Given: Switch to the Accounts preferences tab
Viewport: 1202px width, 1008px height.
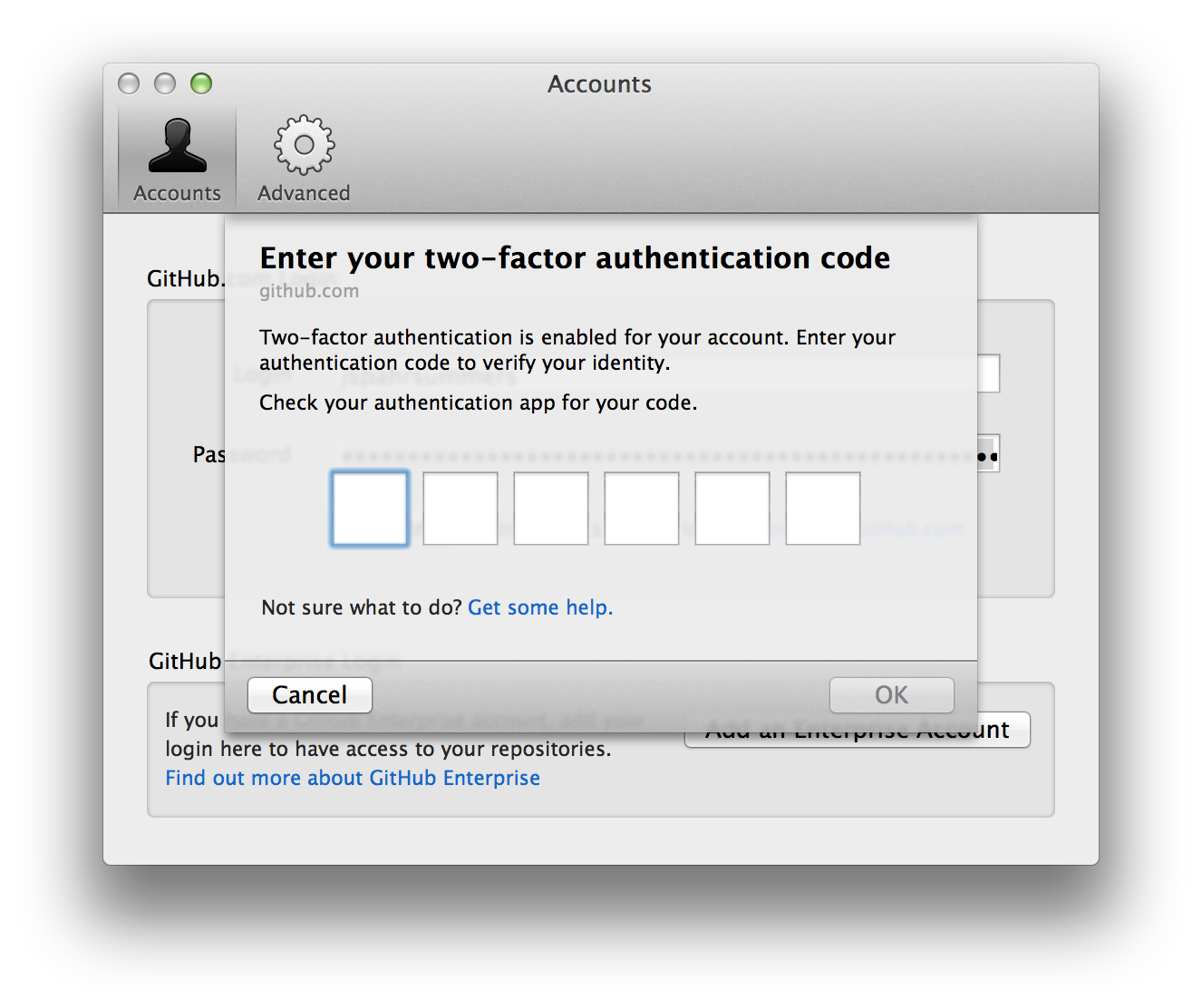Looking at the screenshot, I should [x=177, y=156].
